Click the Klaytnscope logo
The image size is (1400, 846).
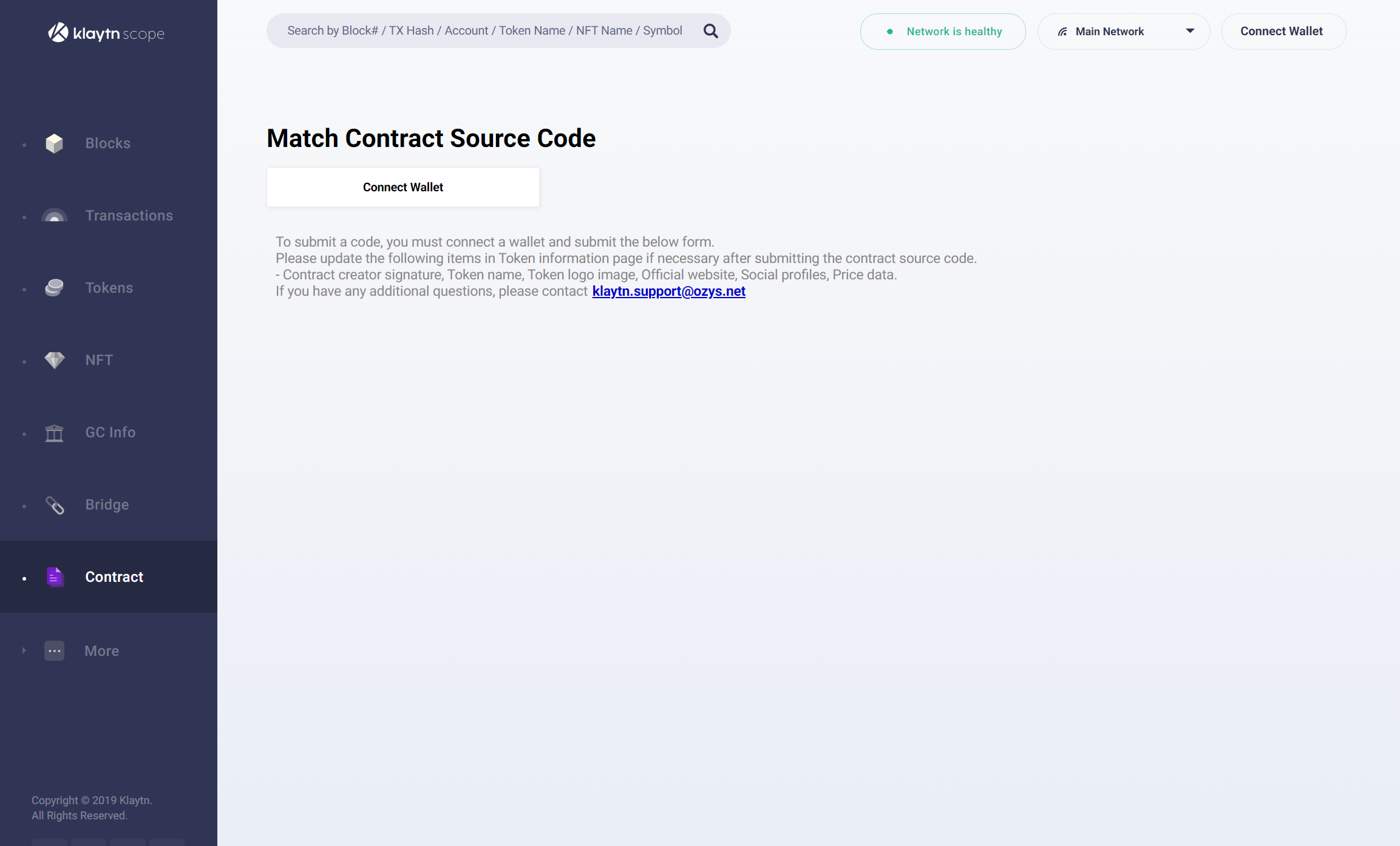tap(106, 33)
